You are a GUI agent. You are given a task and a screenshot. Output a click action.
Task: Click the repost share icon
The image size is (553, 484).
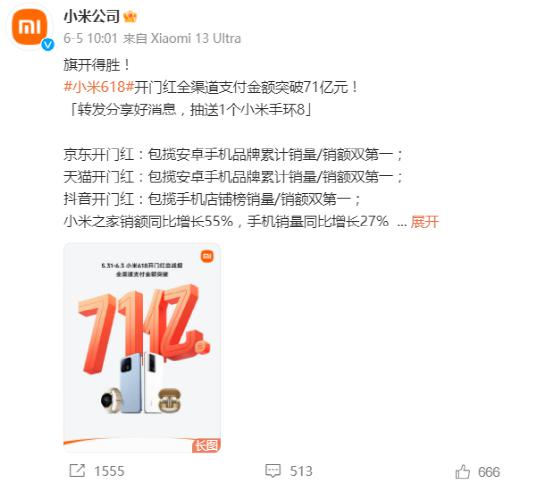pyautogui.click(x=77, y=471)
